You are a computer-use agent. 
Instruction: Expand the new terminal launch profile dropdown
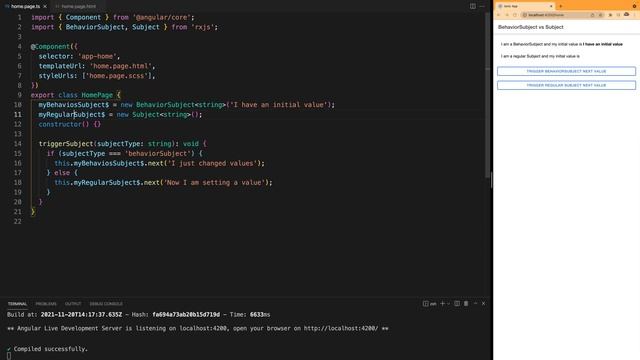click(x=449, y=304)
